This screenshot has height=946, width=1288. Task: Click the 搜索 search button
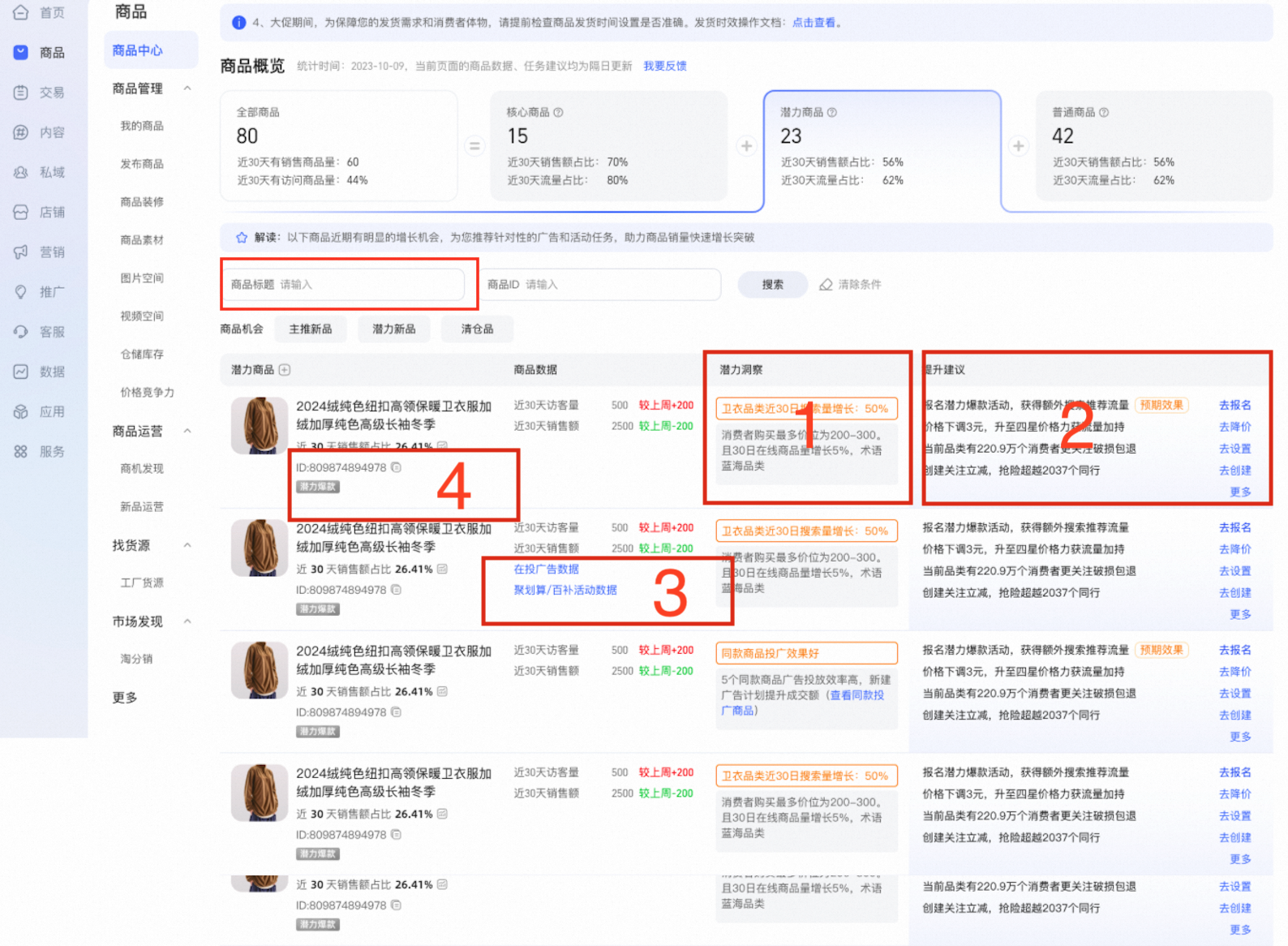click(x=772, y=285)
